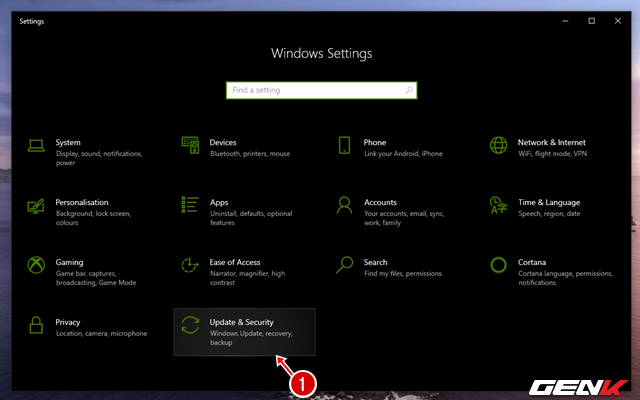Click 'Display, sound, notifications, power' text
This screenshot has width=640, height=400.
click(x=99, y=158)
